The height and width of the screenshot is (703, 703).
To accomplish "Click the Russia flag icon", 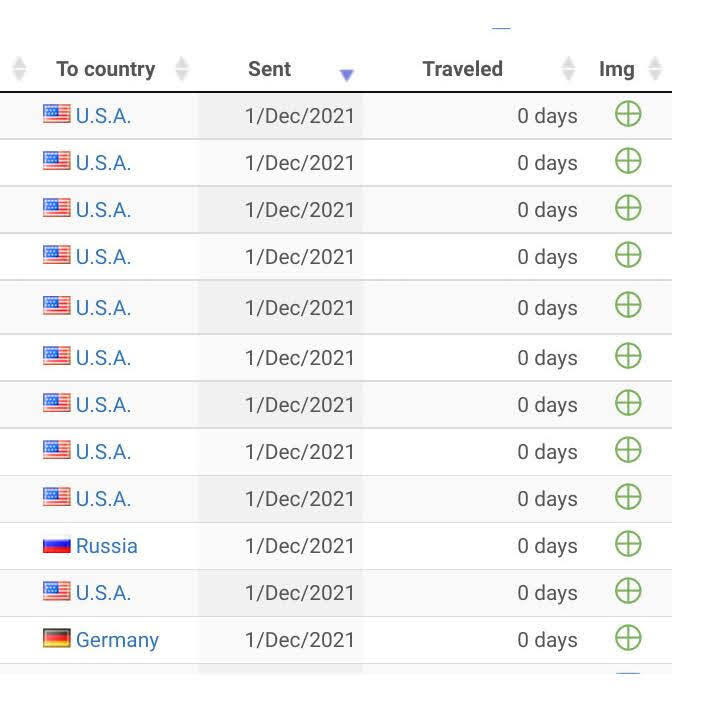I will tap(56, 546).
